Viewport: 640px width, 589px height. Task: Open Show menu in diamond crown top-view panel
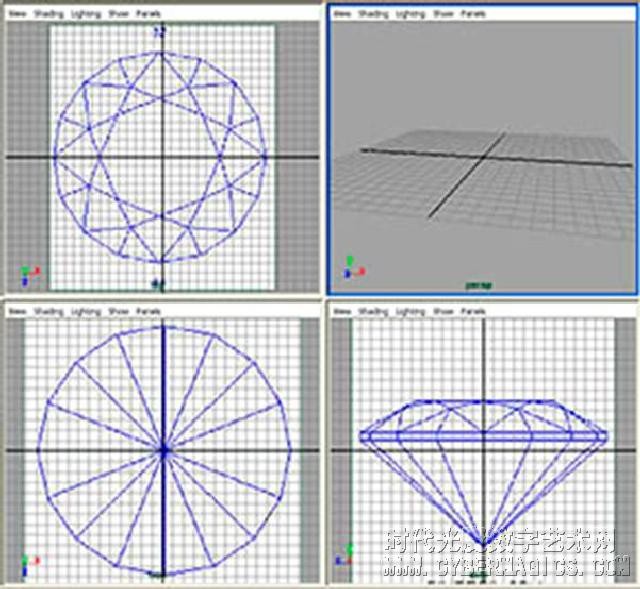pyautogui.click(x=119, y=14)
